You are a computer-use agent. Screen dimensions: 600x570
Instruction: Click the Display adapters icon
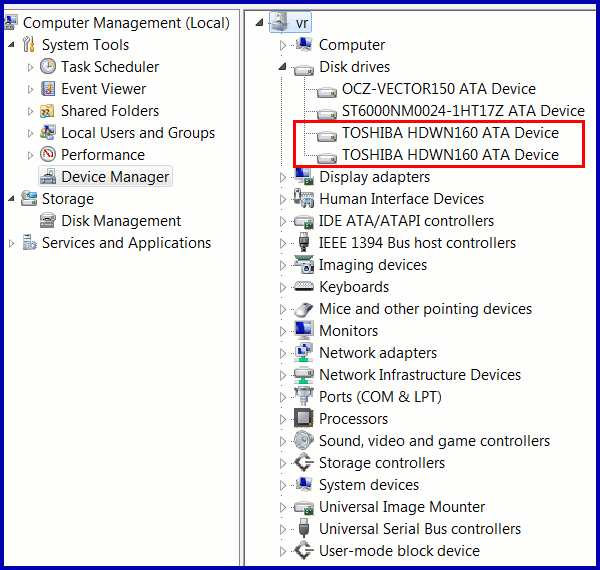click(304, 177)
